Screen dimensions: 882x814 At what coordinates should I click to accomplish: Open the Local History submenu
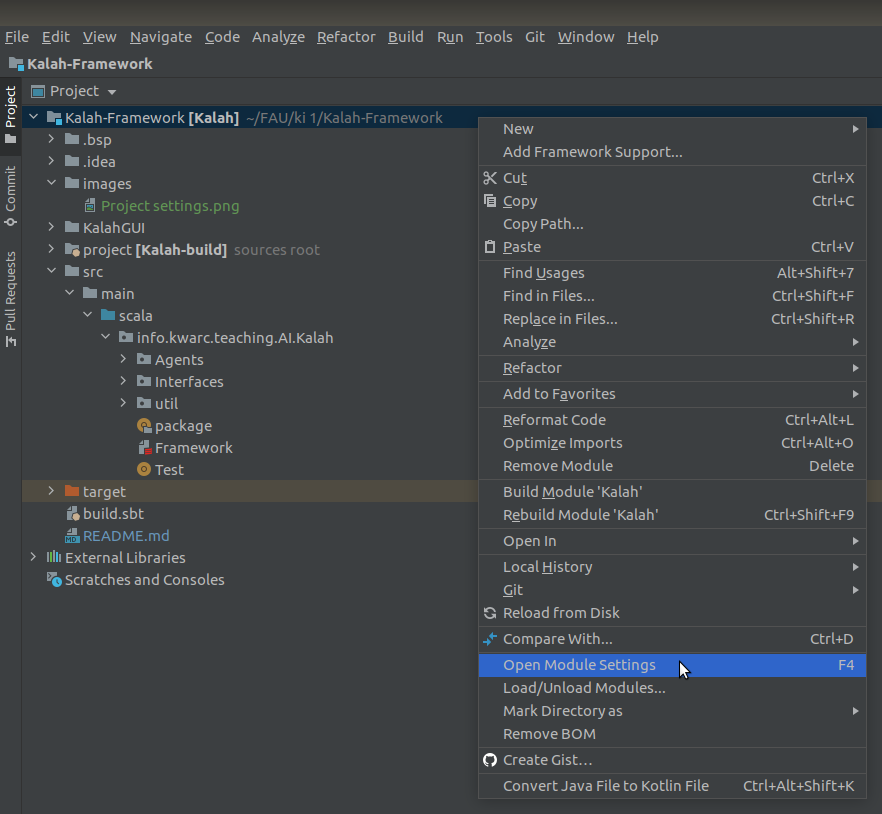point(672,567)
